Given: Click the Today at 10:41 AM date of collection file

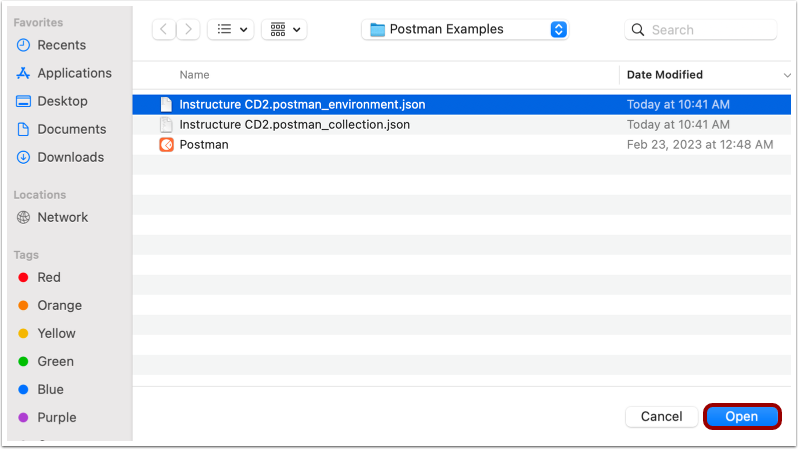Looking at the screenshot, I should (678, 125).
